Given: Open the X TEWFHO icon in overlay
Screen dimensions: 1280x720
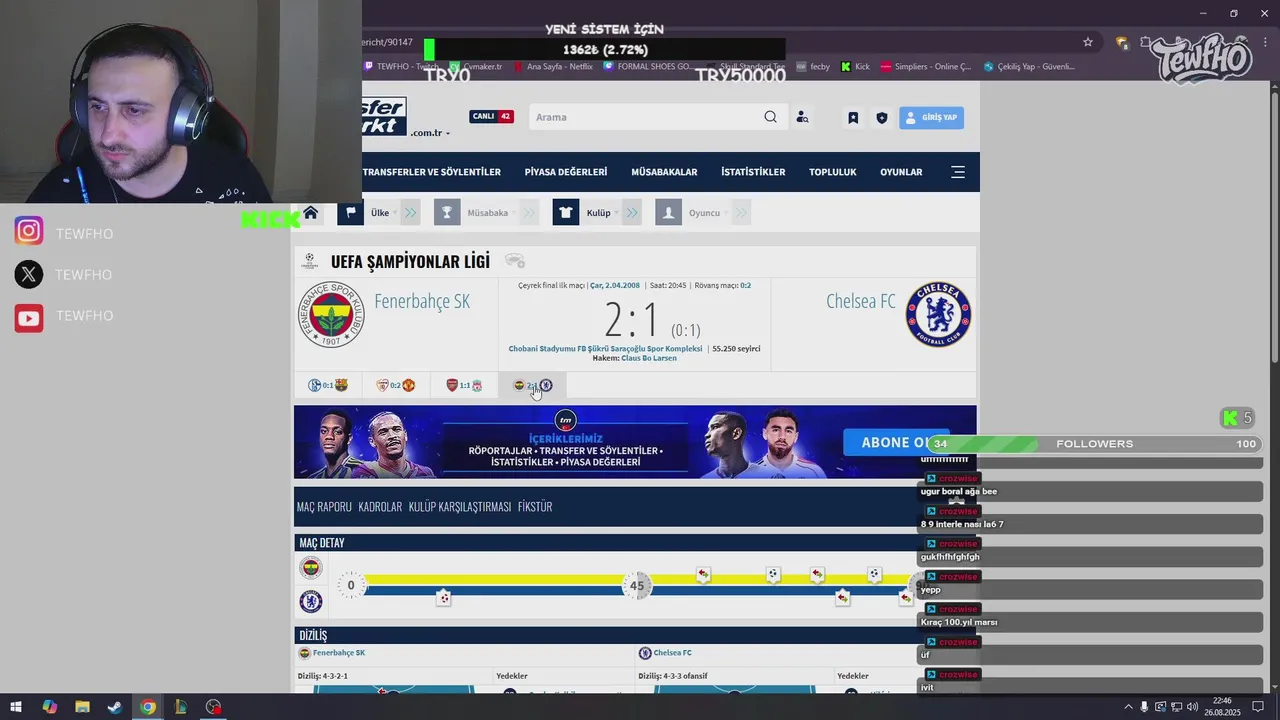Looking at the screenshot, I should pyautogui.click(x=29, y=274).
